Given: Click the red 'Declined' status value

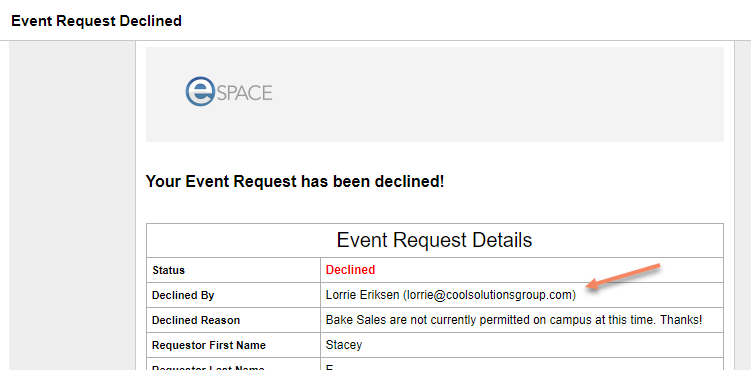Looking at the screenshot, I should point(350,270).
